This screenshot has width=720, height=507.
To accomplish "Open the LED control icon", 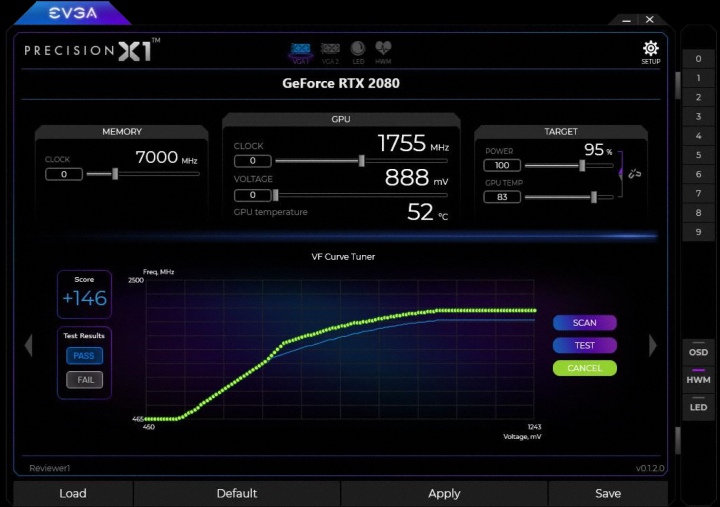I will 358,53.
